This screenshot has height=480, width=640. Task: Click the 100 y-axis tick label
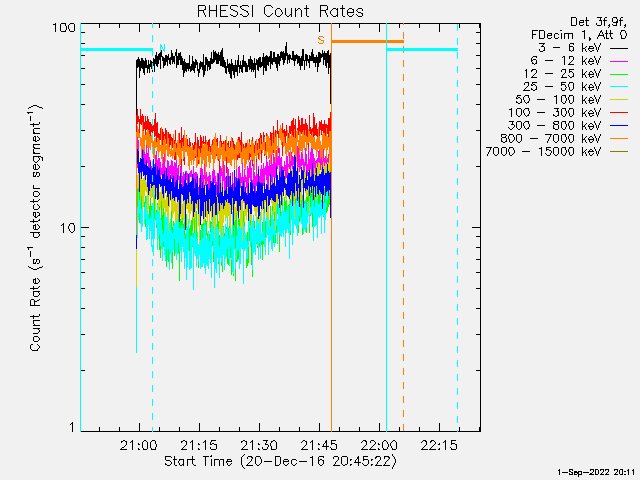64,28
